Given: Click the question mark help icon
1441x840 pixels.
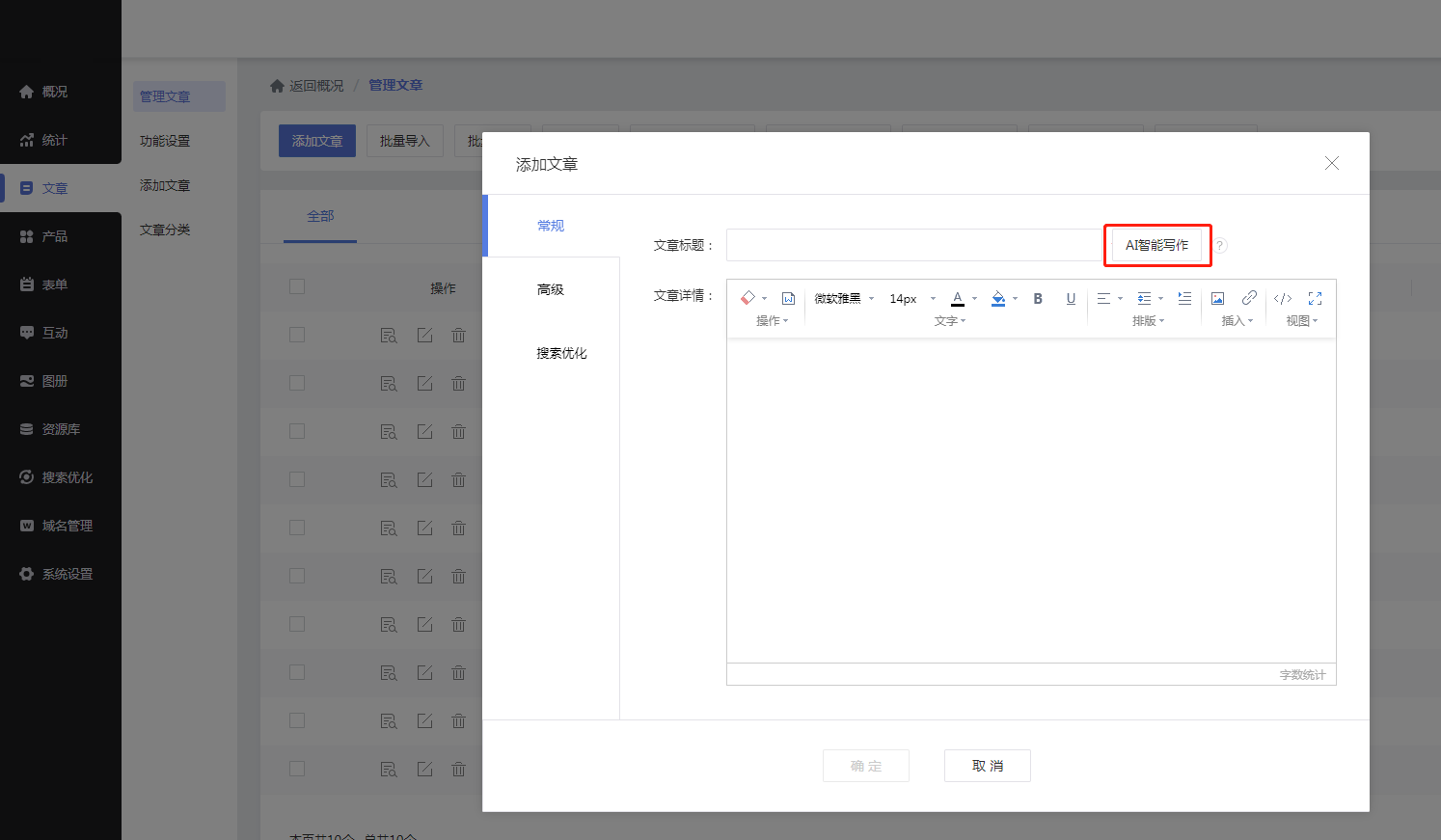Looking at the screenshot, I should coord(1220,246).
